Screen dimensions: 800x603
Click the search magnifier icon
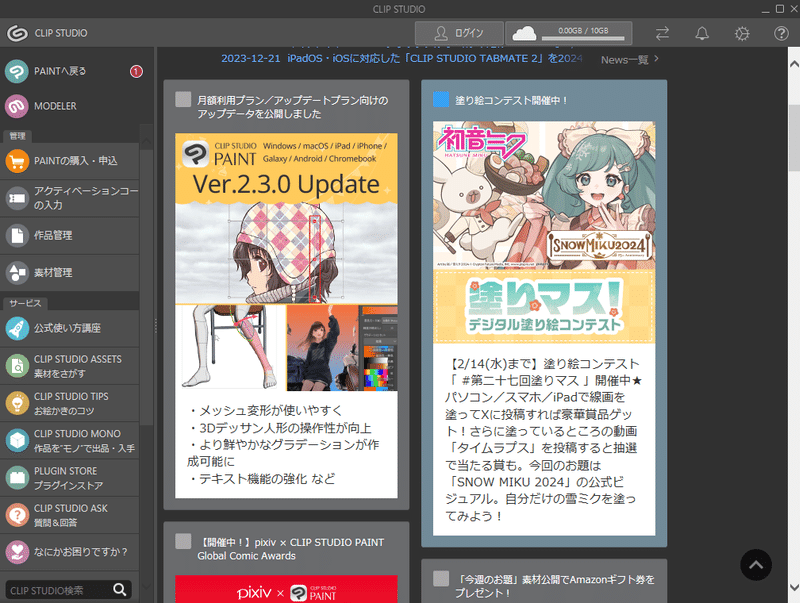120,590
